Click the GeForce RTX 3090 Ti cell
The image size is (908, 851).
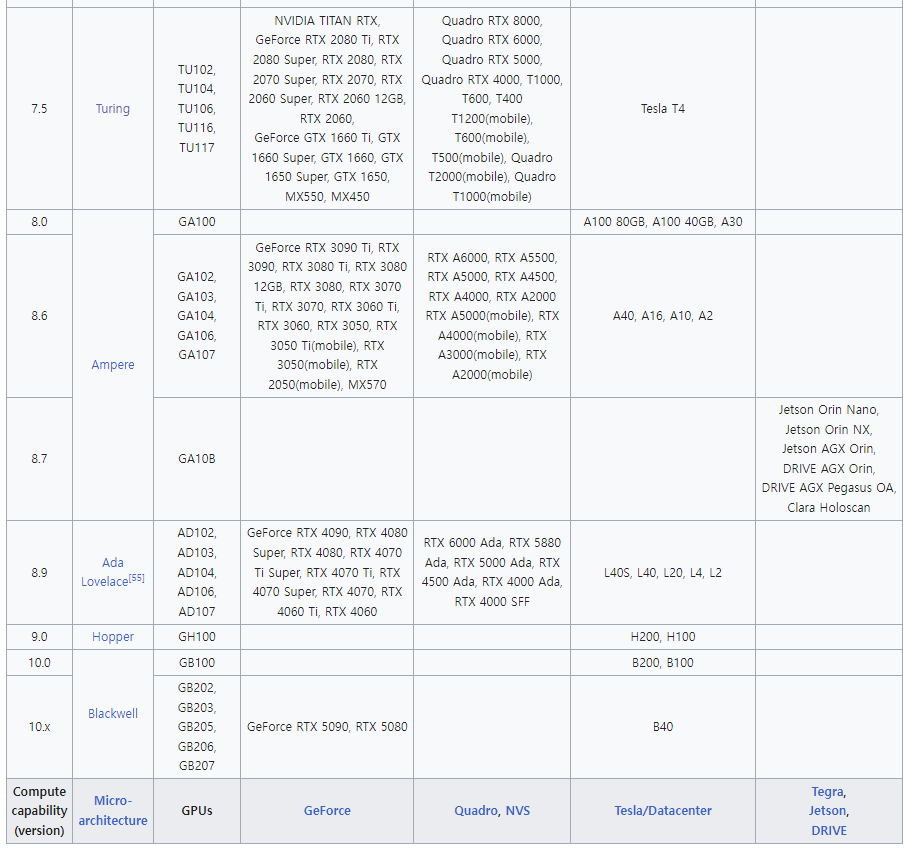click(327, 316)
